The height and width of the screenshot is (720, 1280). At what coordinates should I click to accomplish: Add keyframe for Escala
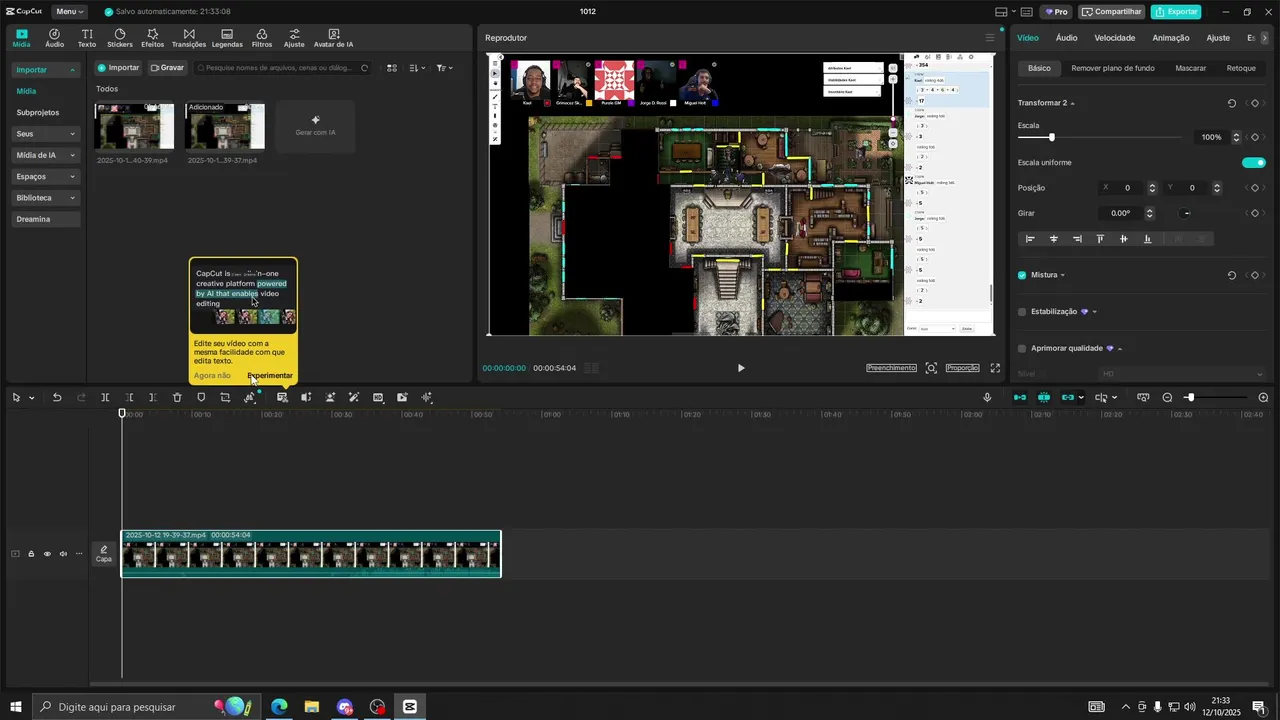1254,137
